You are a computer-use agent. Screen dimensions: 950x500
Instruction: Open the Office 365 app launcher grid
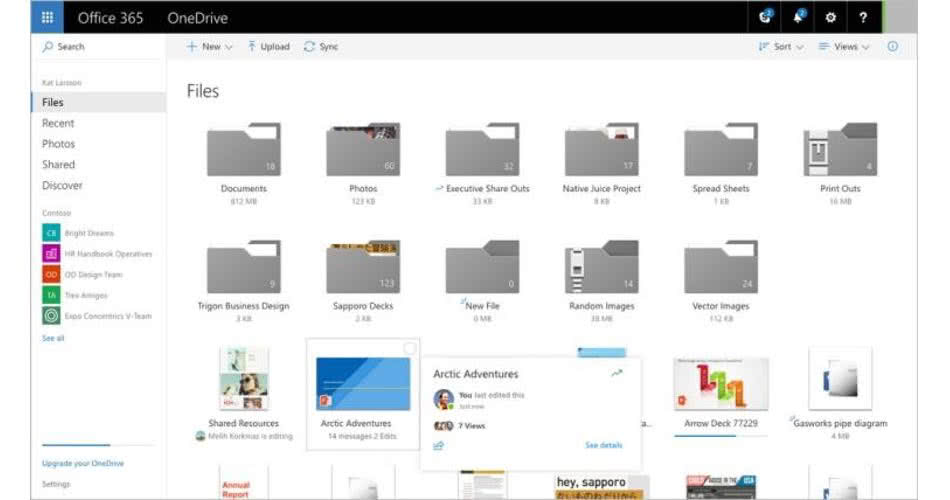tap(47, 17)
